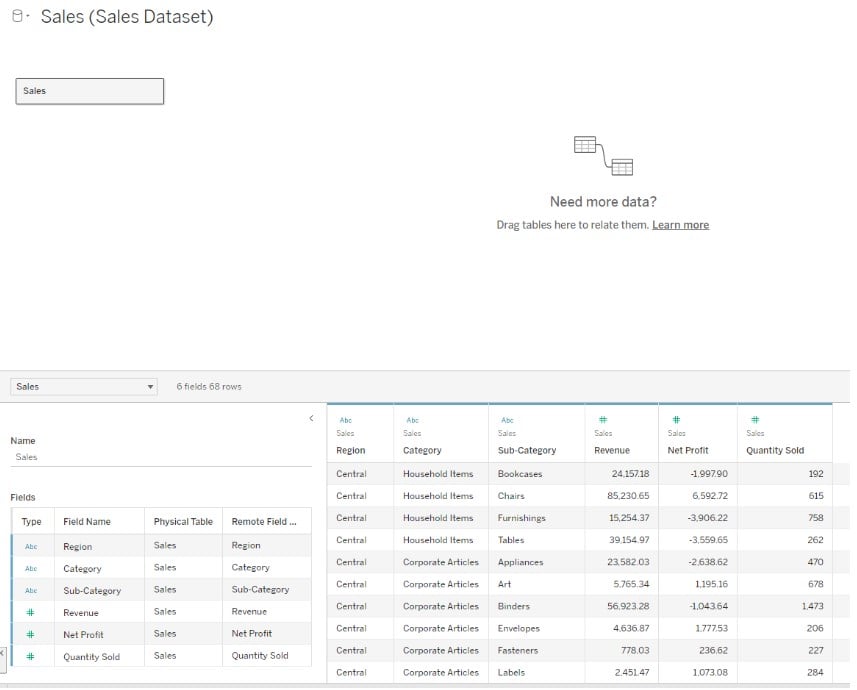Click the revenue value 85,230.65

coord(628,496)
